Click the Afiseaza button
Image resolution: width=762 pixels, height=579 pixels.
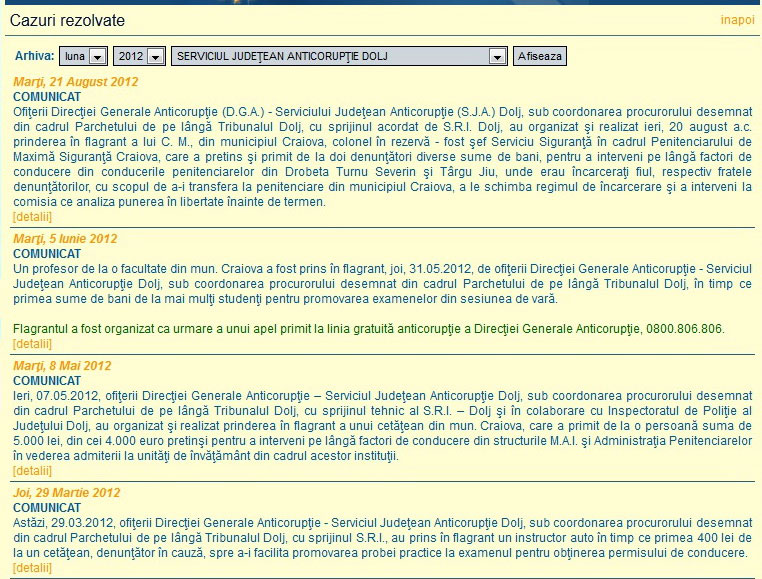[539, 56]
